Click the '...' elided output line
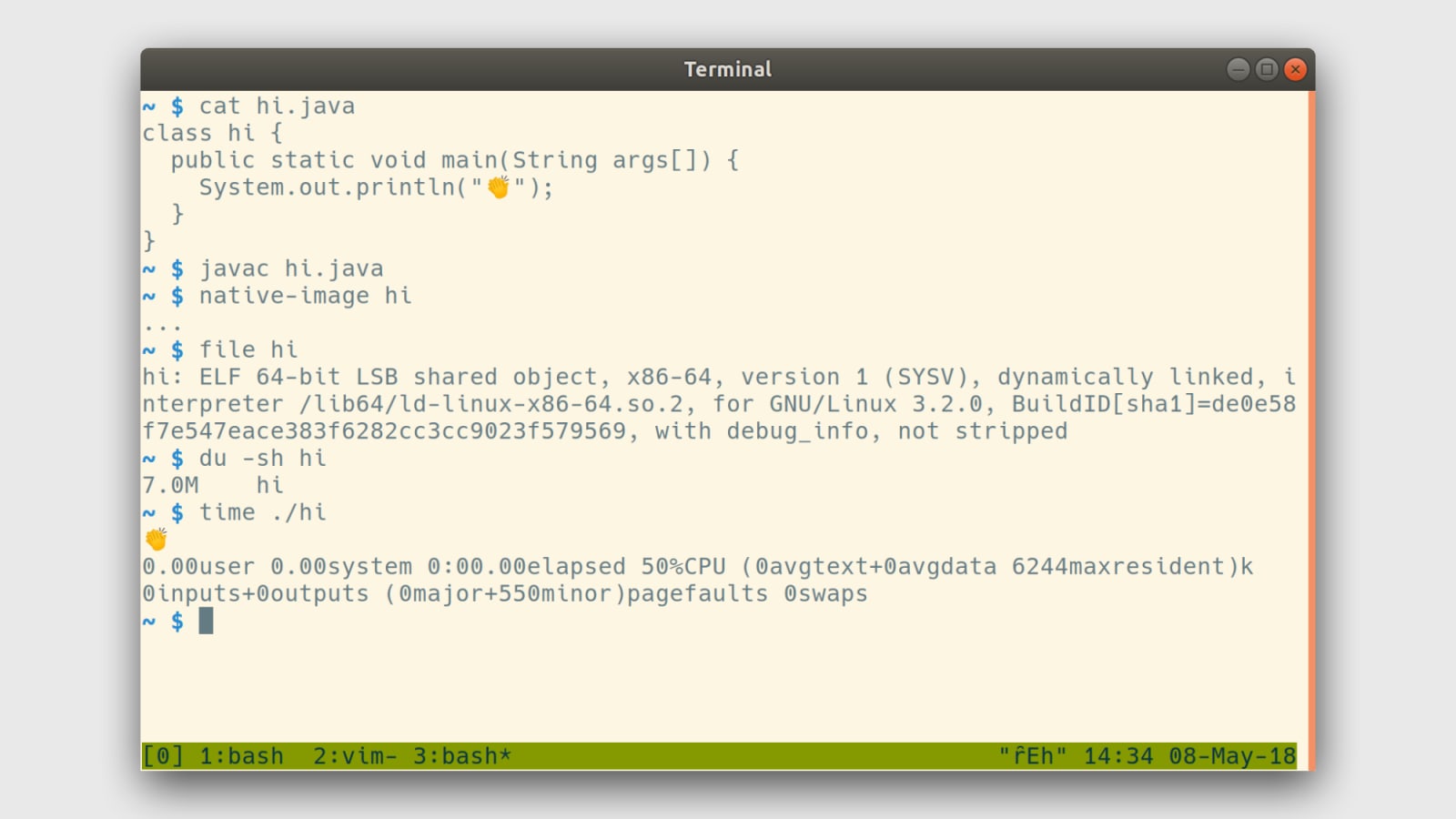This screenshot has height=819, width=1456. [x=163, y=328]
